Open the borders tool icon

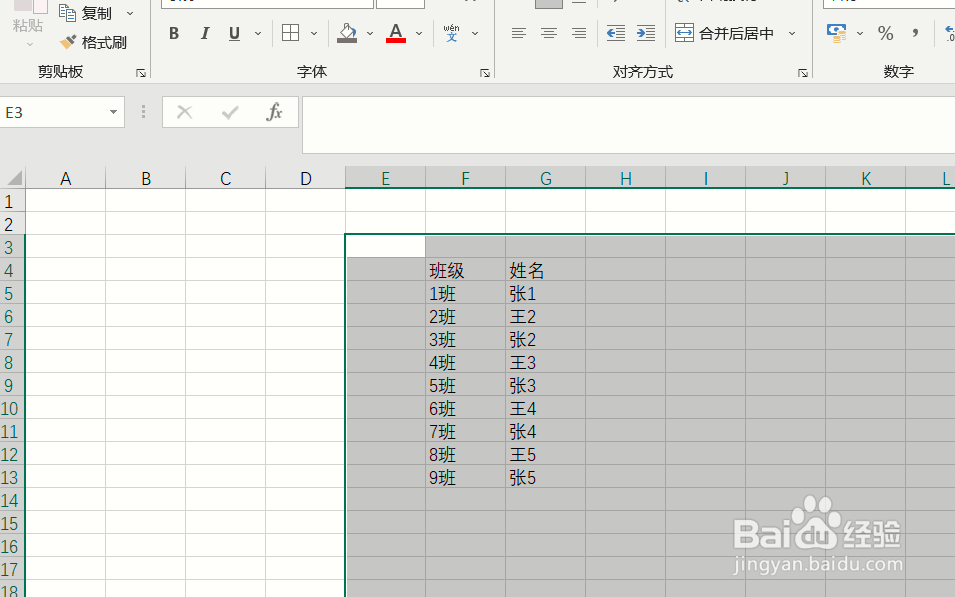(x=288, y=33)
